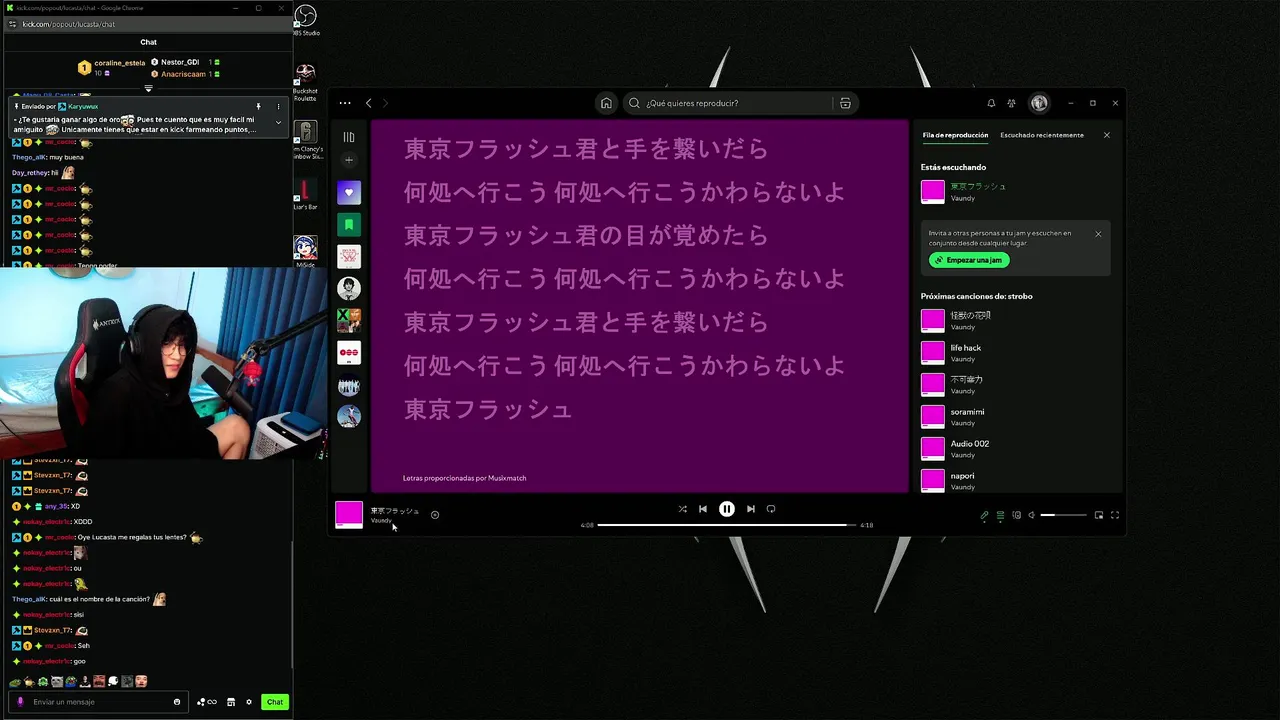Expand pinned message chevron in chat
Image resolution: width=1280 pixels, height=720 pixels.
point(278,122)
